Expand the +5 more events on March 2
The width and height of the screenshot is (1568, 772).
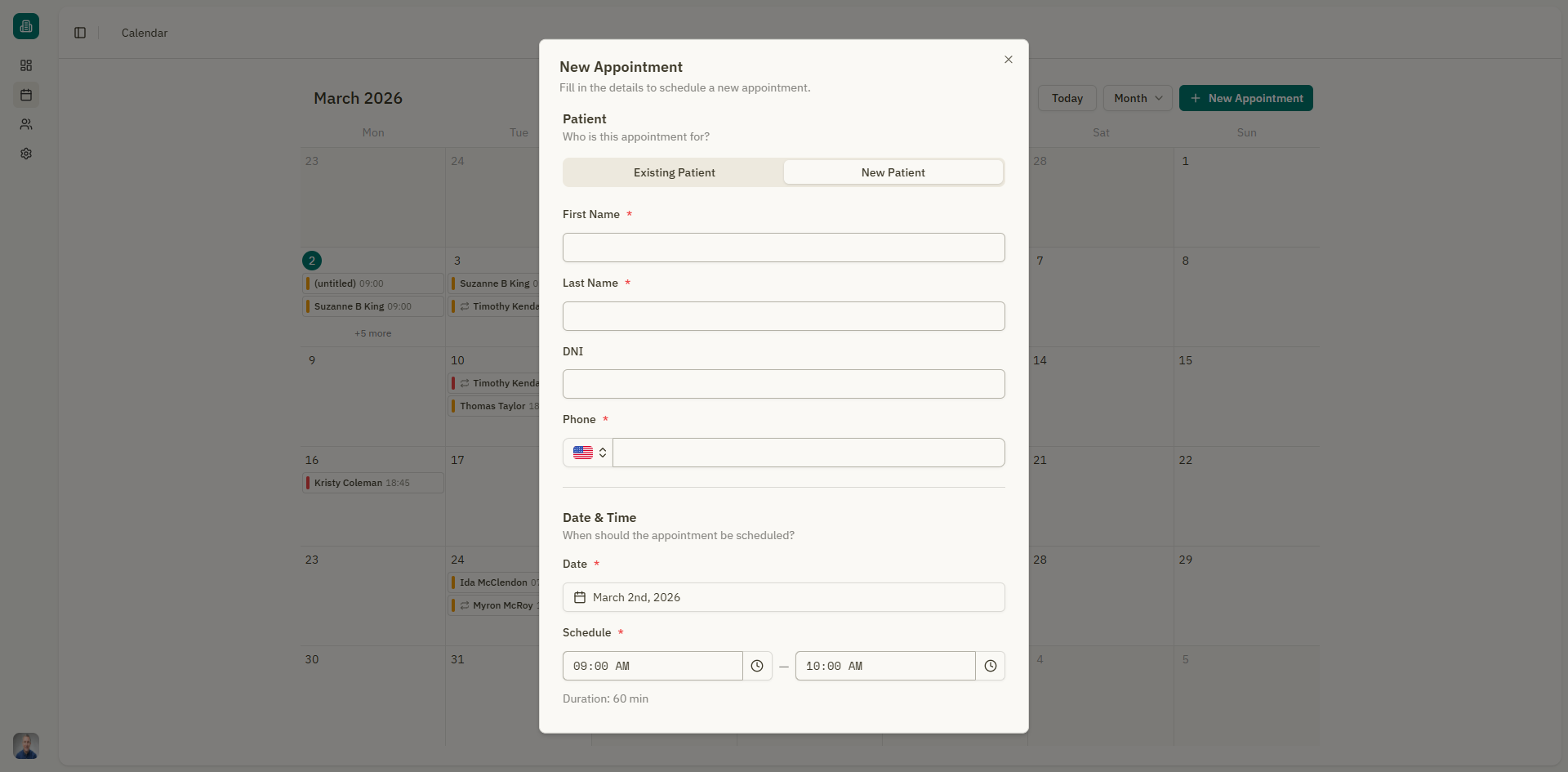click(x=372, y=333)
